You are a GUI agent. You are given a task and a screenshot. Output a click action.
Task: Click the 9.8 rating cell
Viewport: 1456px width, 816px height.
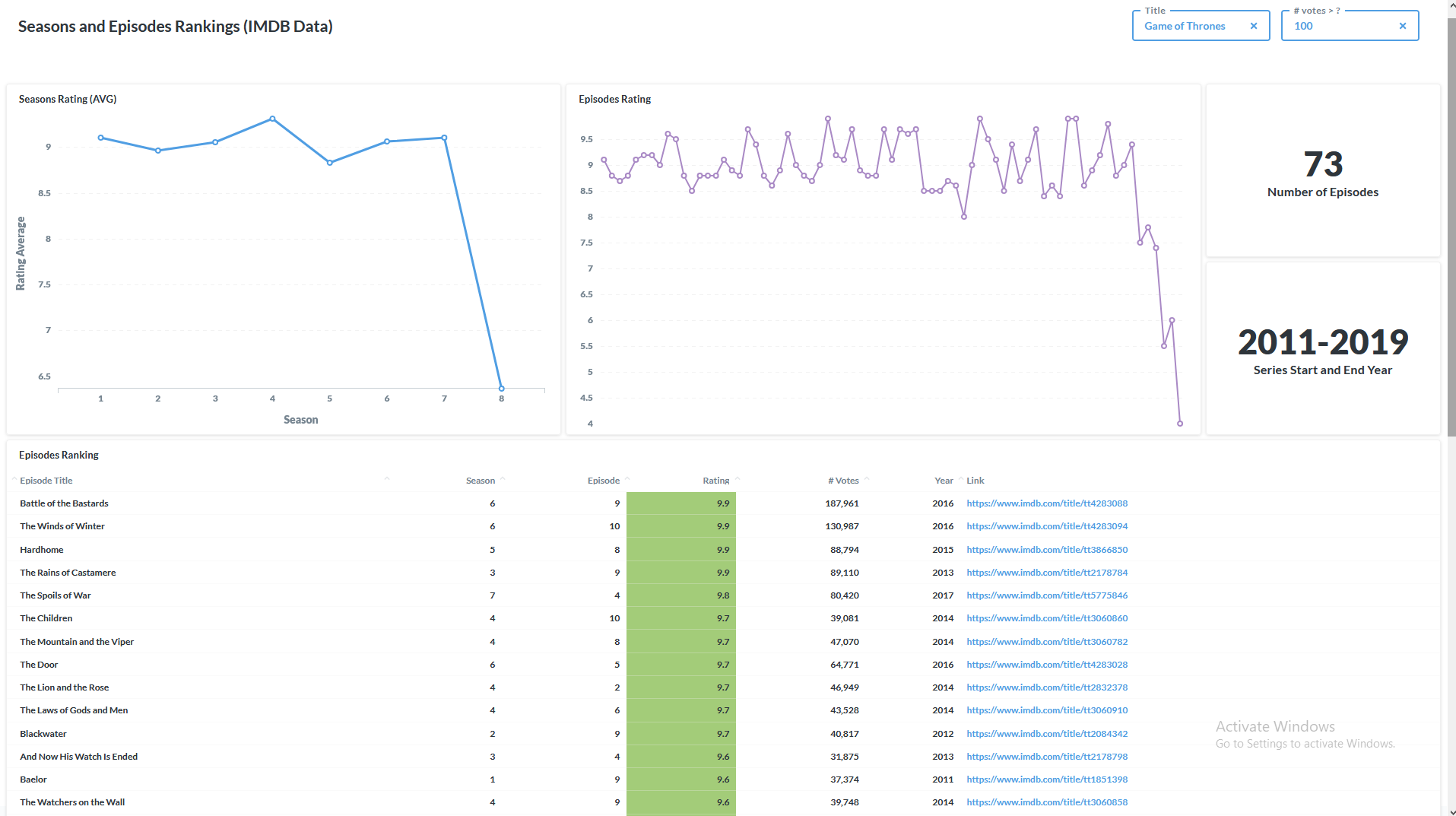click(681, 595)
